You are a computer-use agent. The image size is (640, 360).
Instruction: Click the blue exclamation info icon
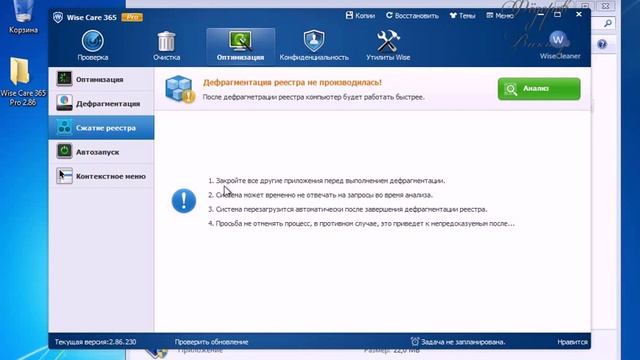click(x=184, y=200)
